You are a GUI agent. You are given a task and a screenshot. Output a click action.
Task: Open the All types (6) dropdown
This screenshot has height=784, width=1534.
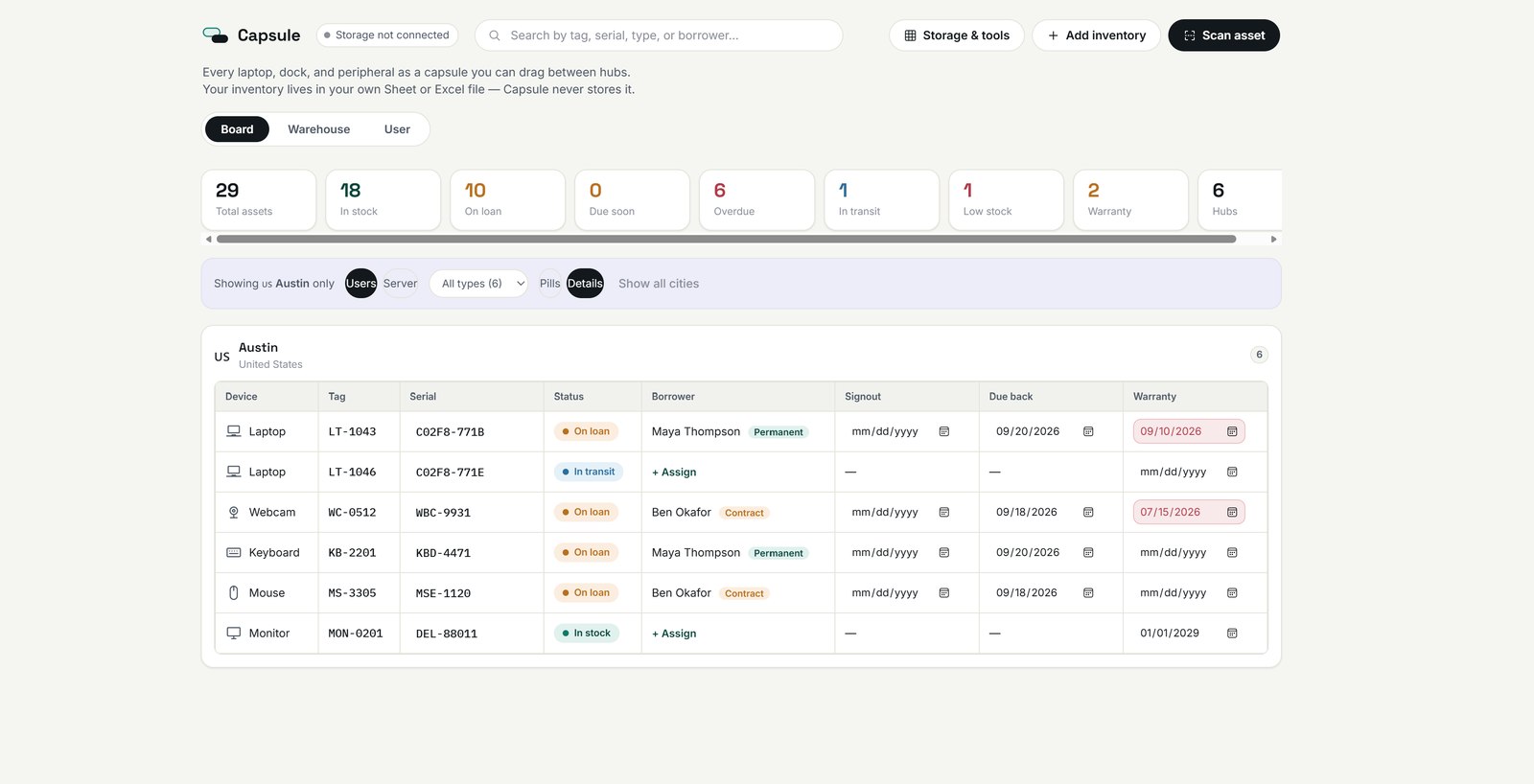pos(478,284)
